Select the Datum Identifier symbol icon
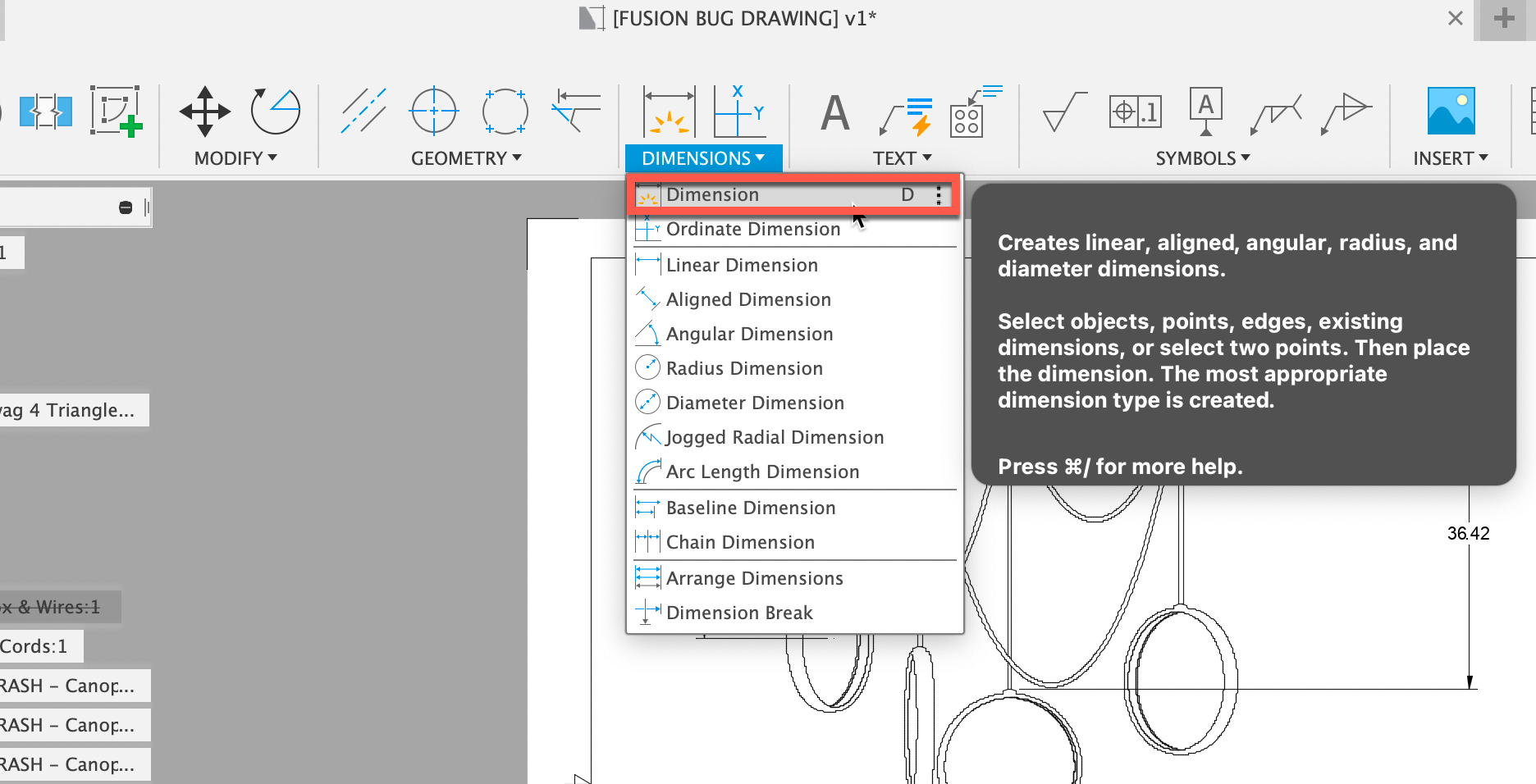This screenshot has width=1536, height=784. 1205,111
